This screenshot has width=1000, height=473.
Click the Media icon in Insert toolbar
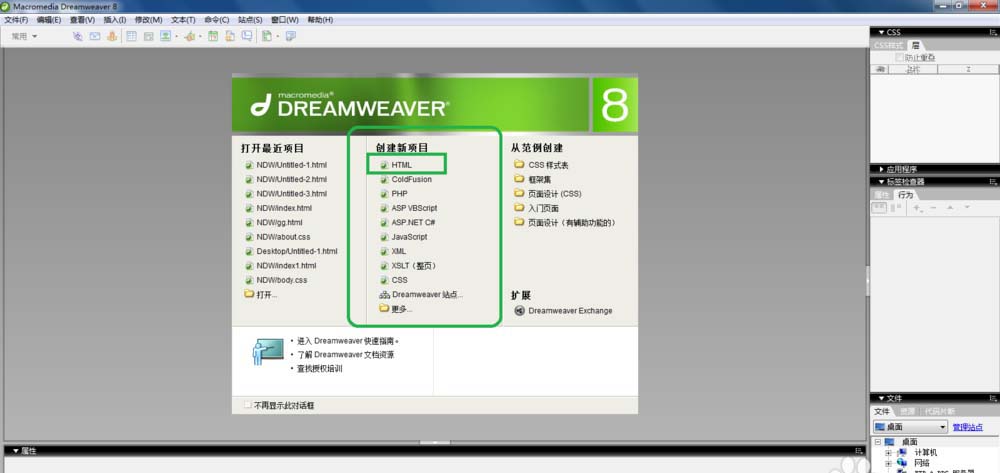pos(189,36)
